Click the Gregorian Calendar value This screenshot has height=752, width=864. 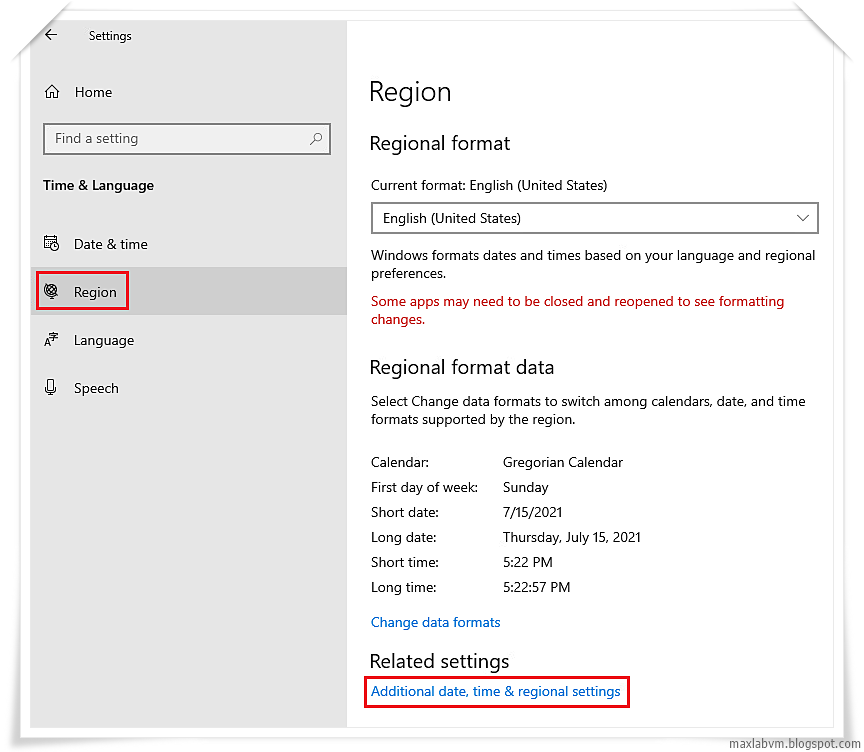tap(563, 462)
